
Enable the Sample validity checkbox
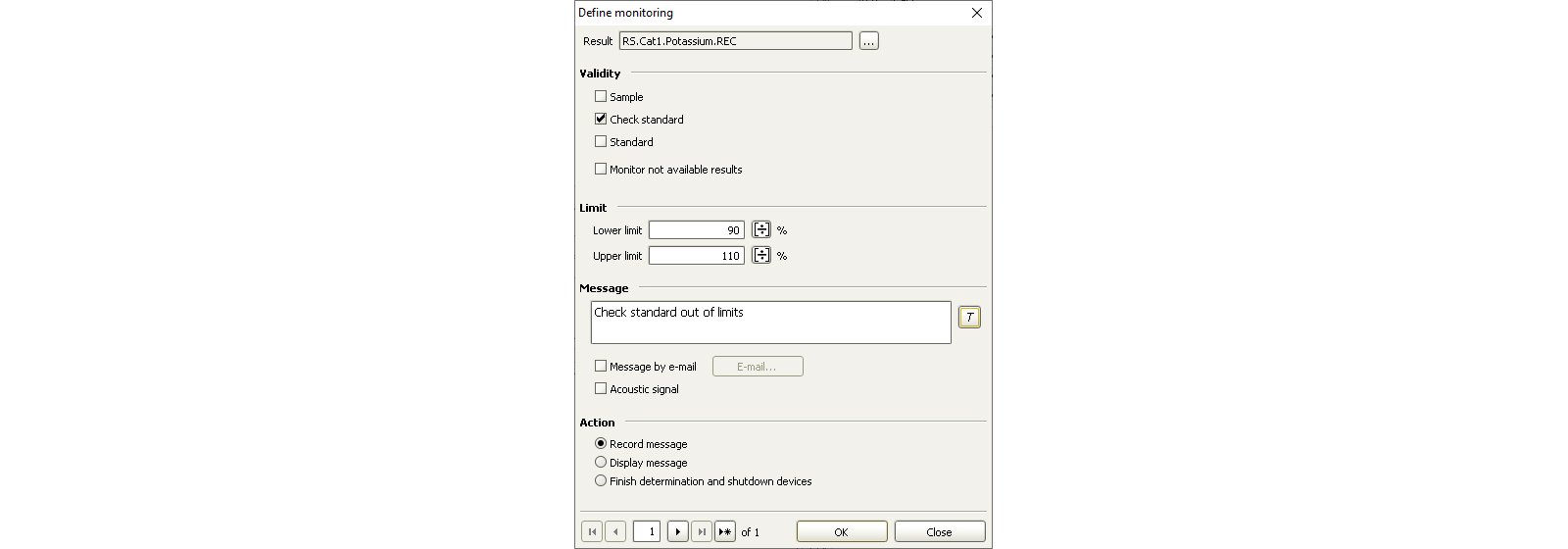(601, 96)
